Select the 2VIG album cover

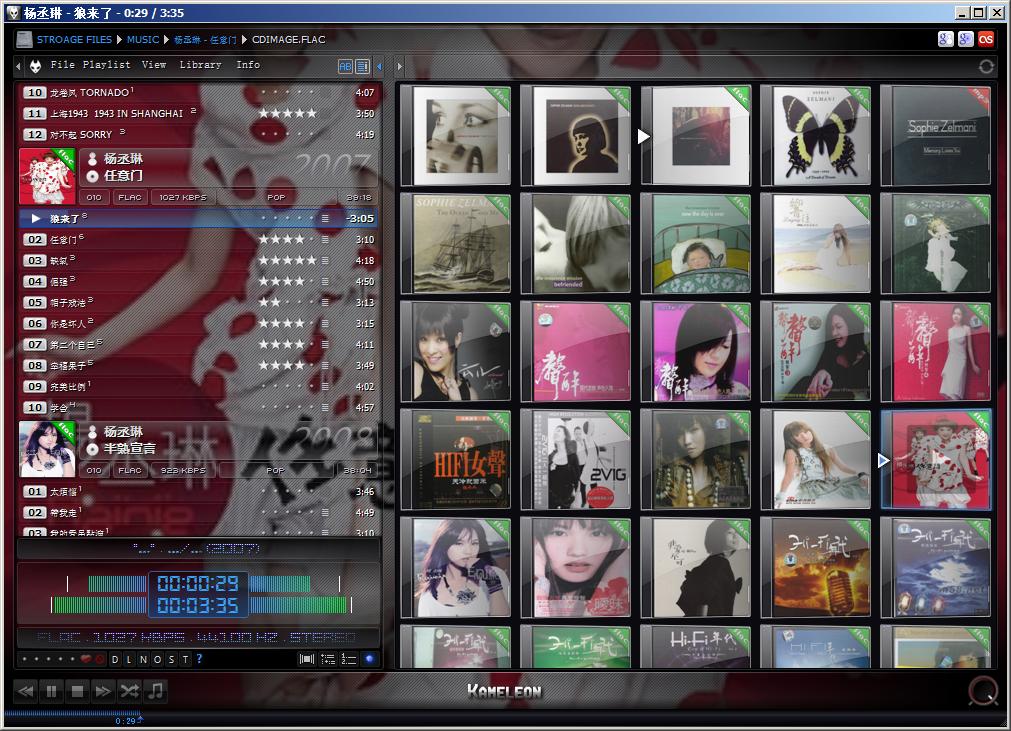(576, 460)
